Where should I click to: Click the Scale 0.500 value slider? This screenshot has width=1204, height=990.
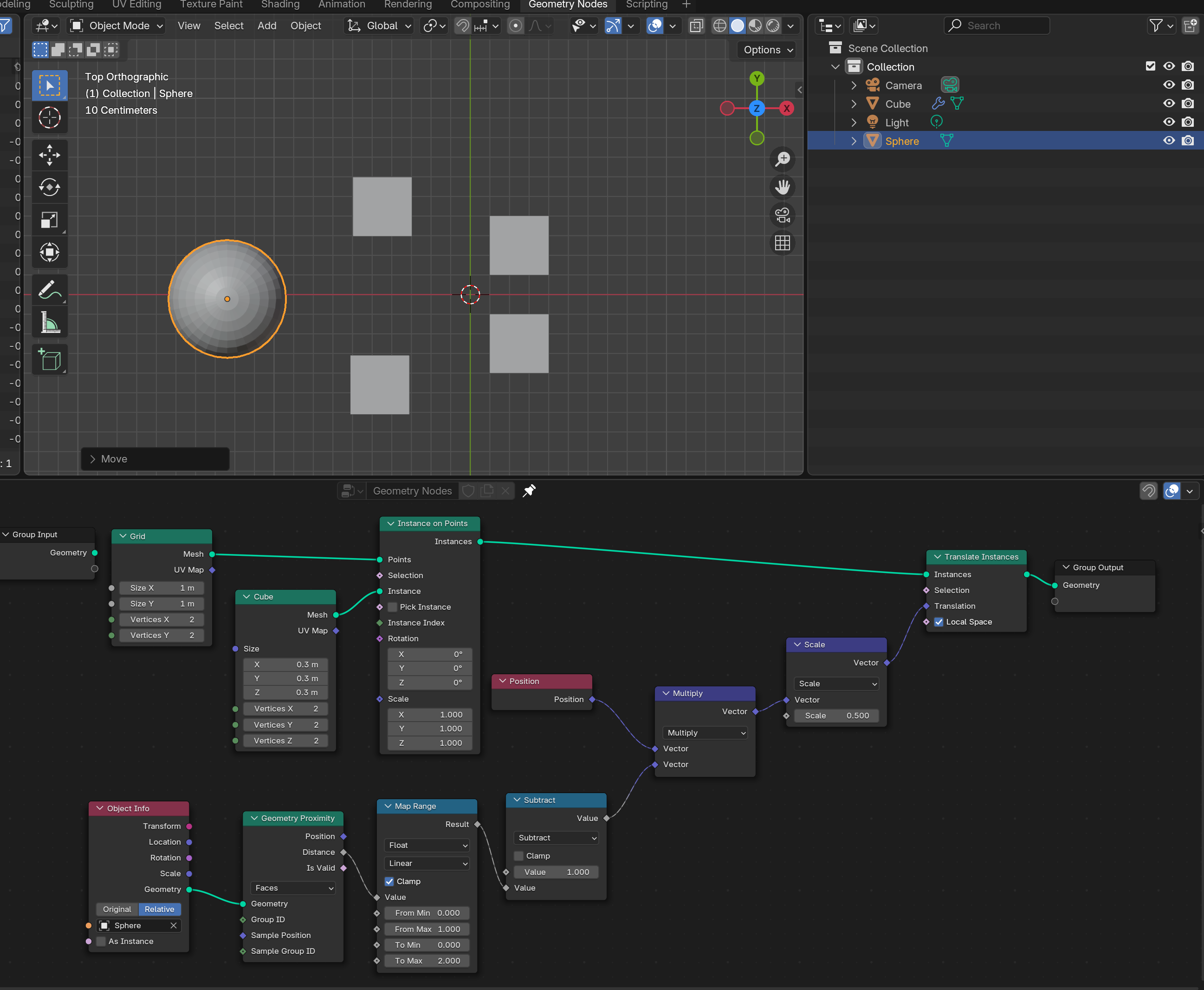(x=836, y=716)
